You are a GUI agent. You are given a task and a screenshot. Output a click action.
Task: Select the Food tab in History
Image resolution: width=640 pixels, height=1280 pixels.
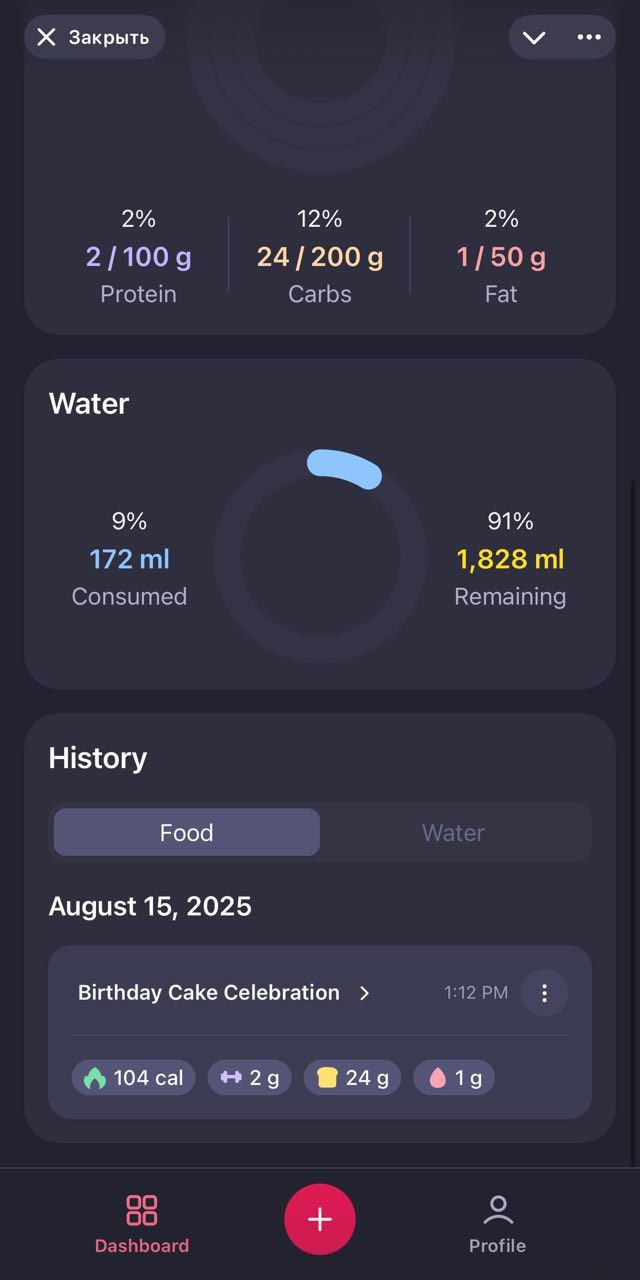[186, 832]
